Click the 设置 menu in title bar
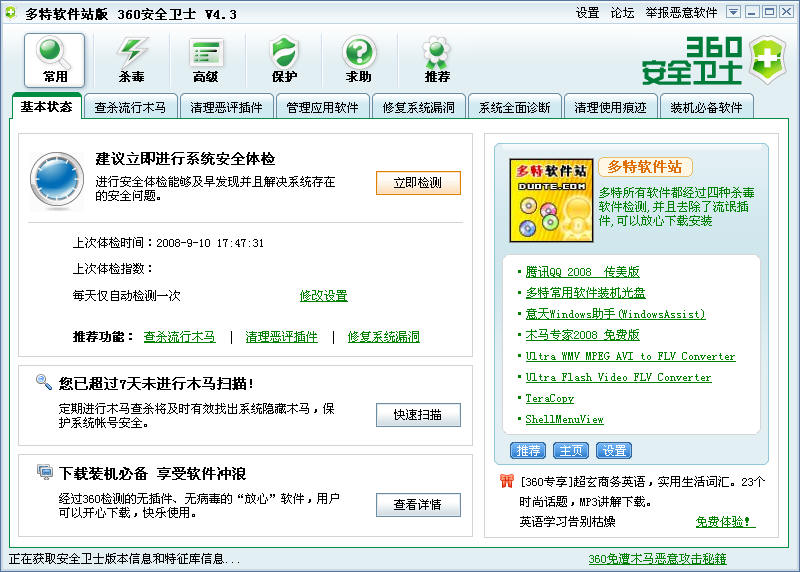Viewport: 800px width, 572px height. [x=588, y=13]
